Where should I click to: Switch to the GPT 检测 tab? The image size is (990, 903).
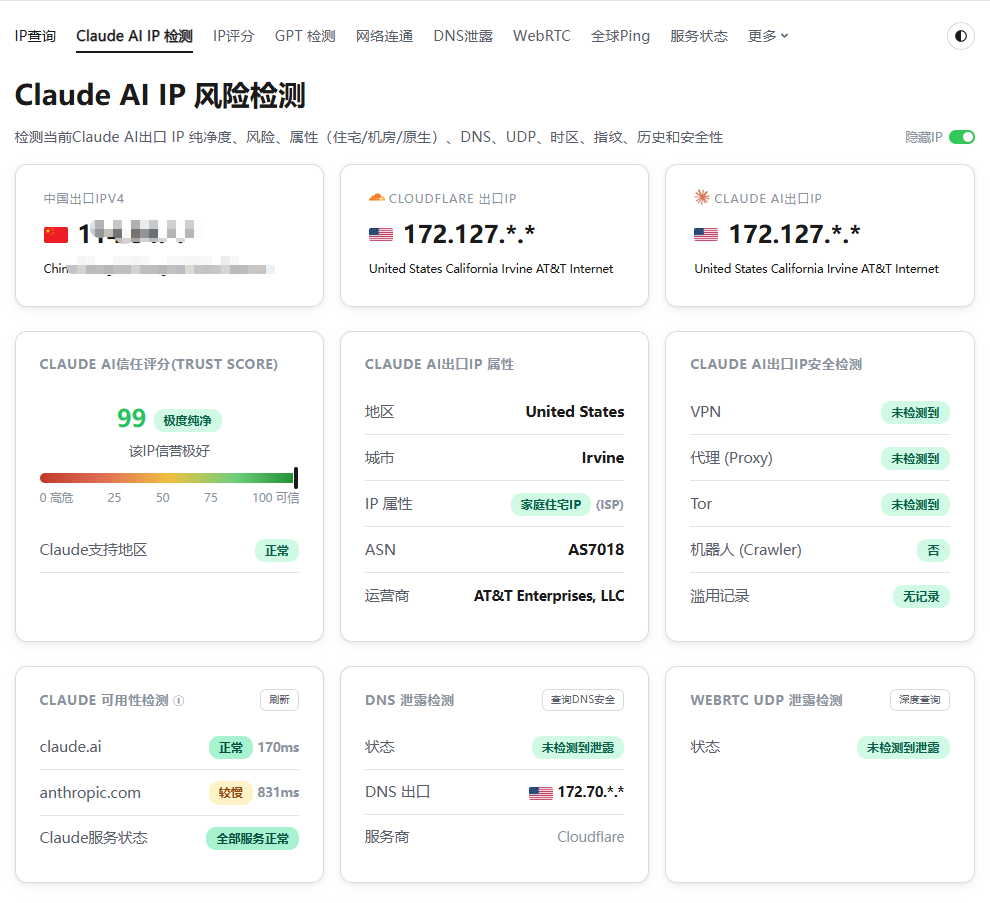pos(305,36)
